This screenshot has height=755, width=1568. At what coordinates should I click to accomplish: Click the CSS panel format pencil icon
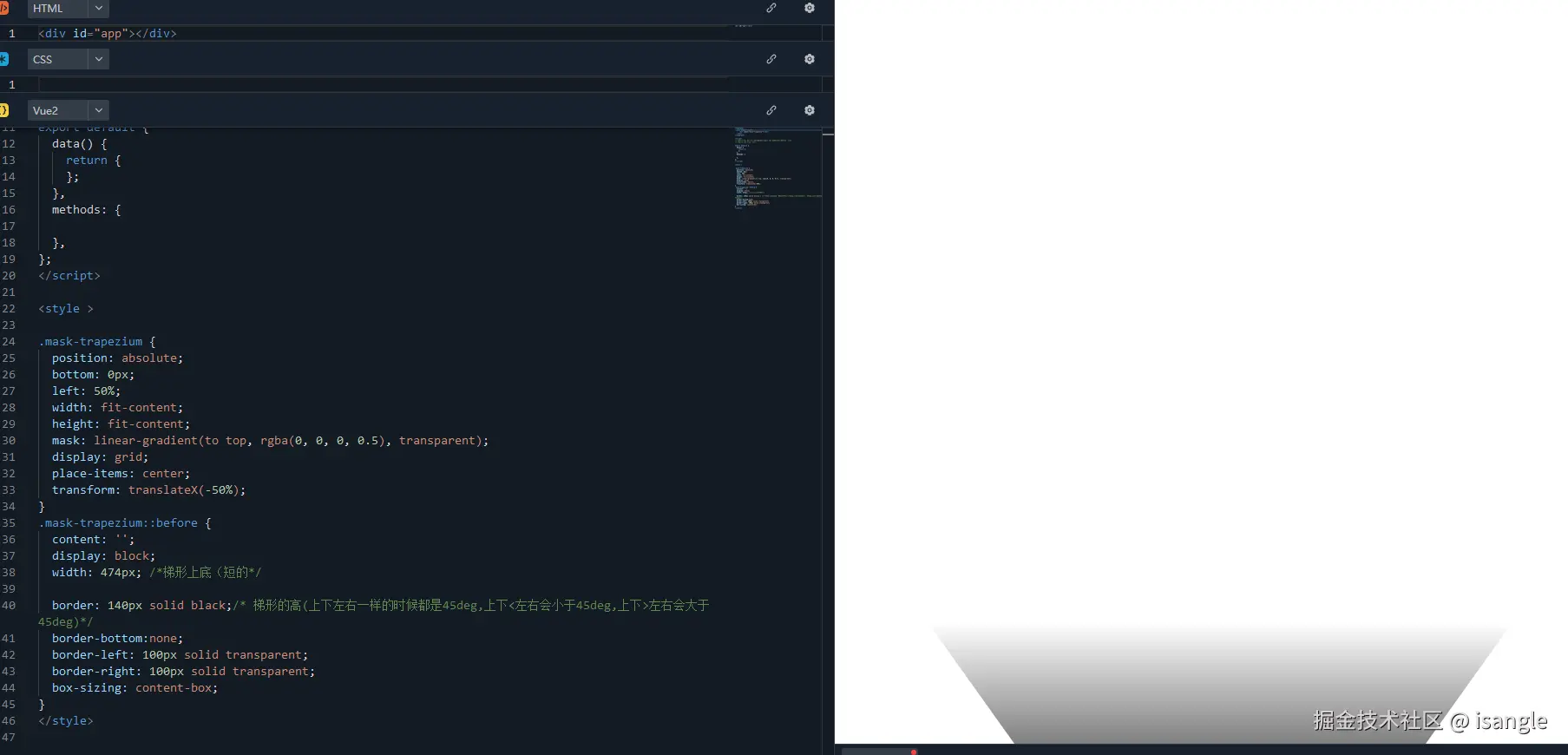coord(771,59)
